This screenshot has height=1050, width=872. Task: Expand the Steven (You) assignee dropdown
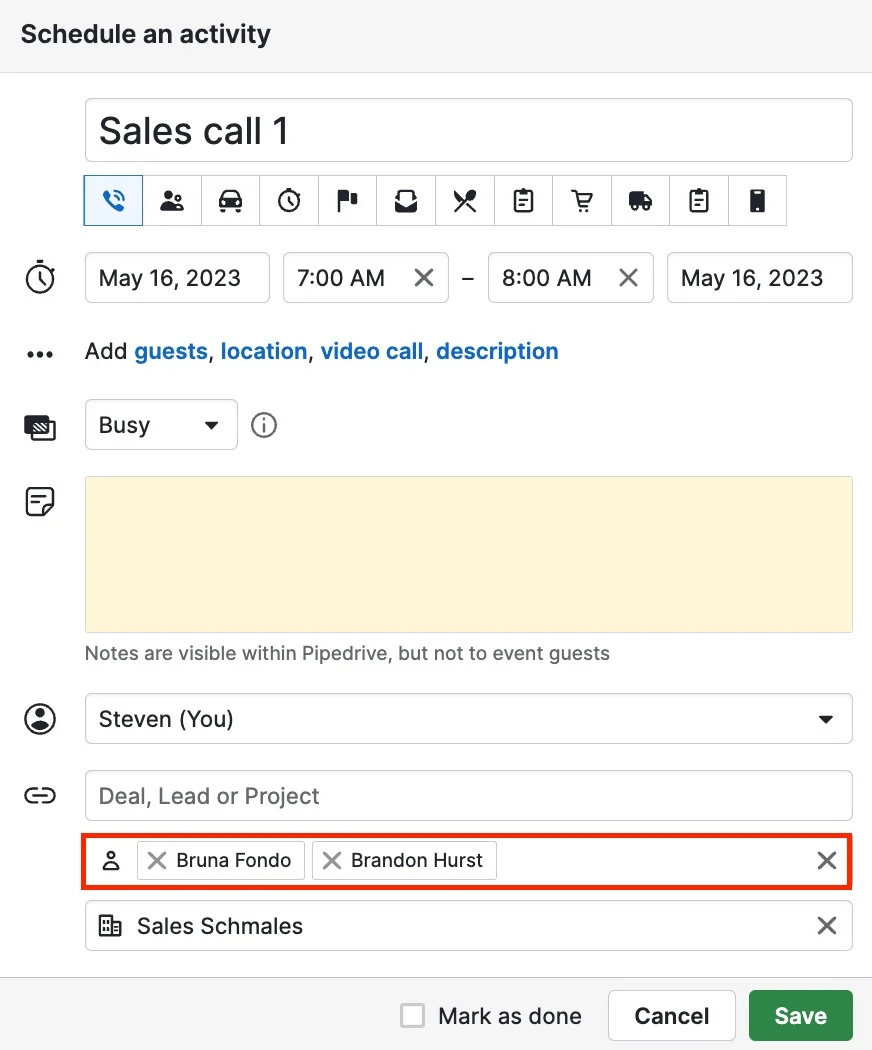click(x=468, y=719)
